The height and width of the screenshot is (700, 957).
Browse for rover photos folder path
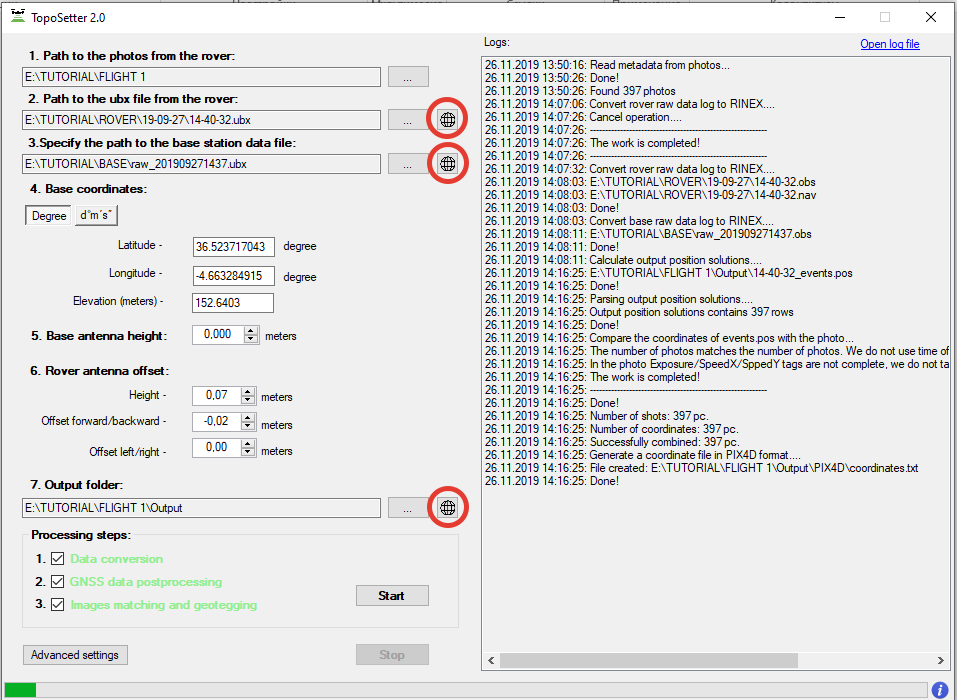(x=408, y=77)
